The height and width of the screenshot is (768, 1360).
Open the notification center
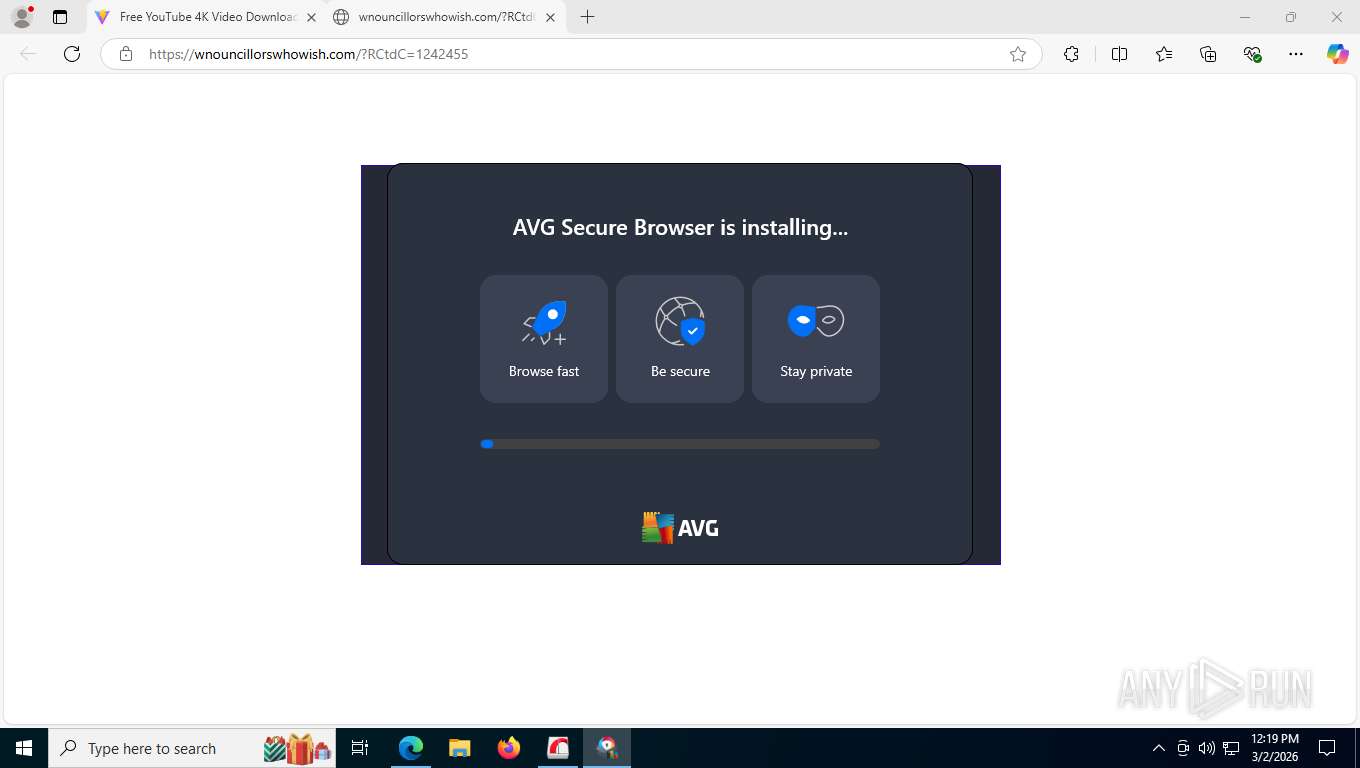coord(1327,748)
